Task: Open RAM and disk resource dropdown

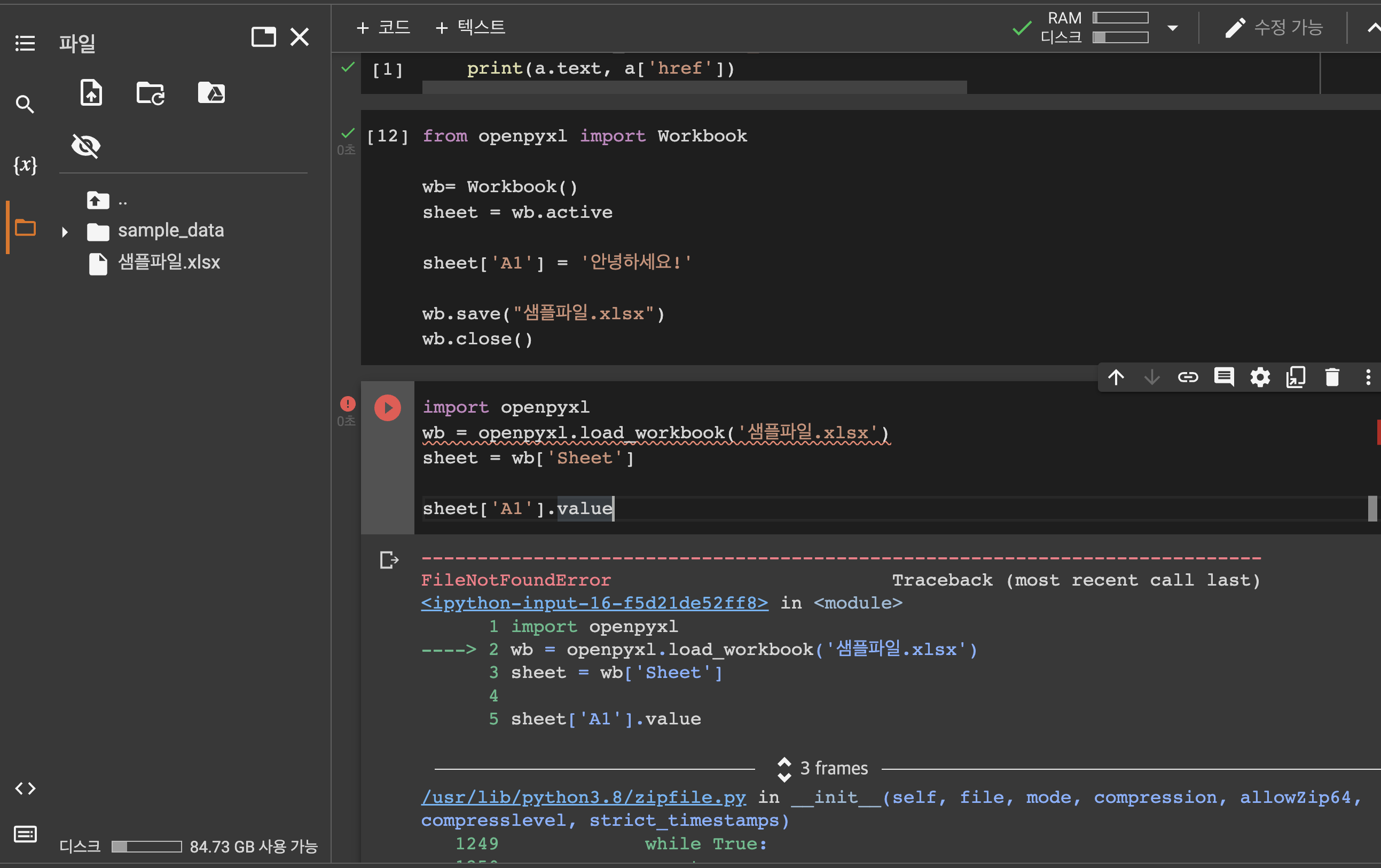Action: pyautogui.click(x=1173, y=28)
